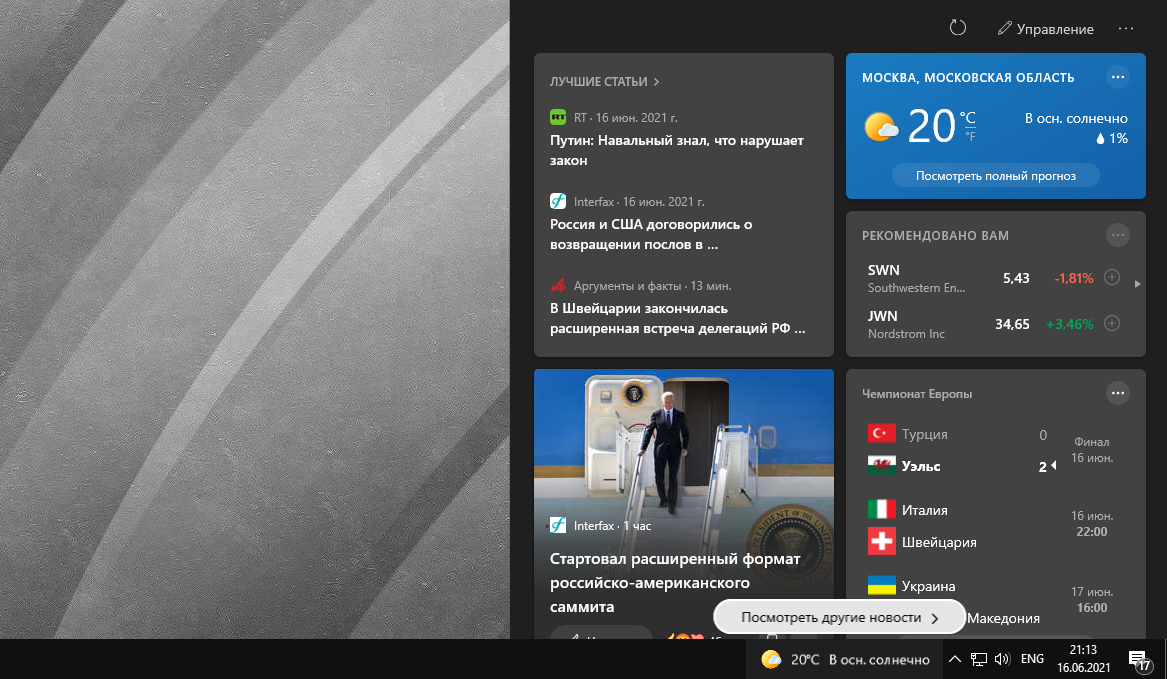
Task: Click the Ukraine flag icon
Action: coord(881,585)
